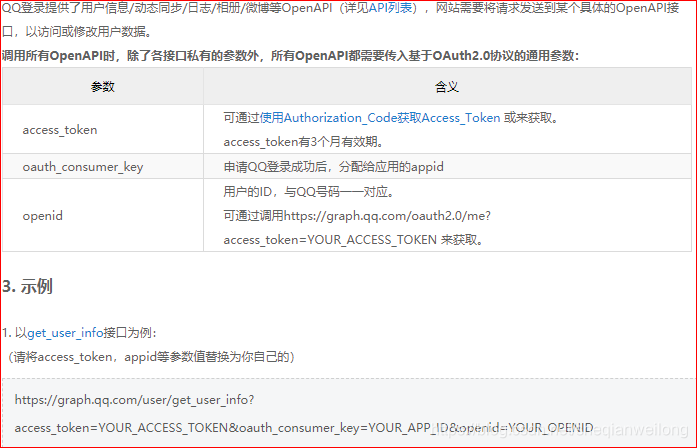The height and width of the screenshot is (448, 697).
Task: Select the 参数 column header
Action: pos(103,87)
